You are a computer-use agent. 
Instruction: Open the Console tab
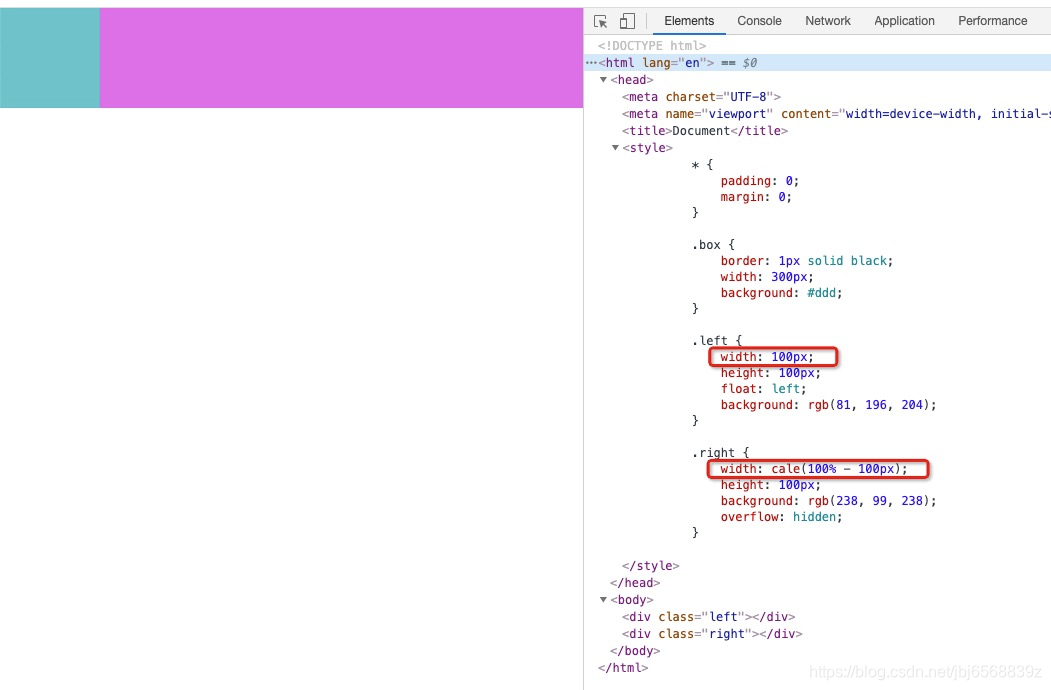[759, 21]
